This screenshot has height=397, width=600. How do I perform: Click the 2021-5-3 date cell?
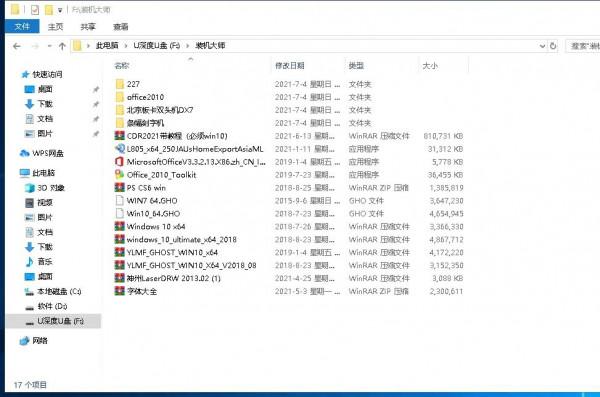click(308, 291)
